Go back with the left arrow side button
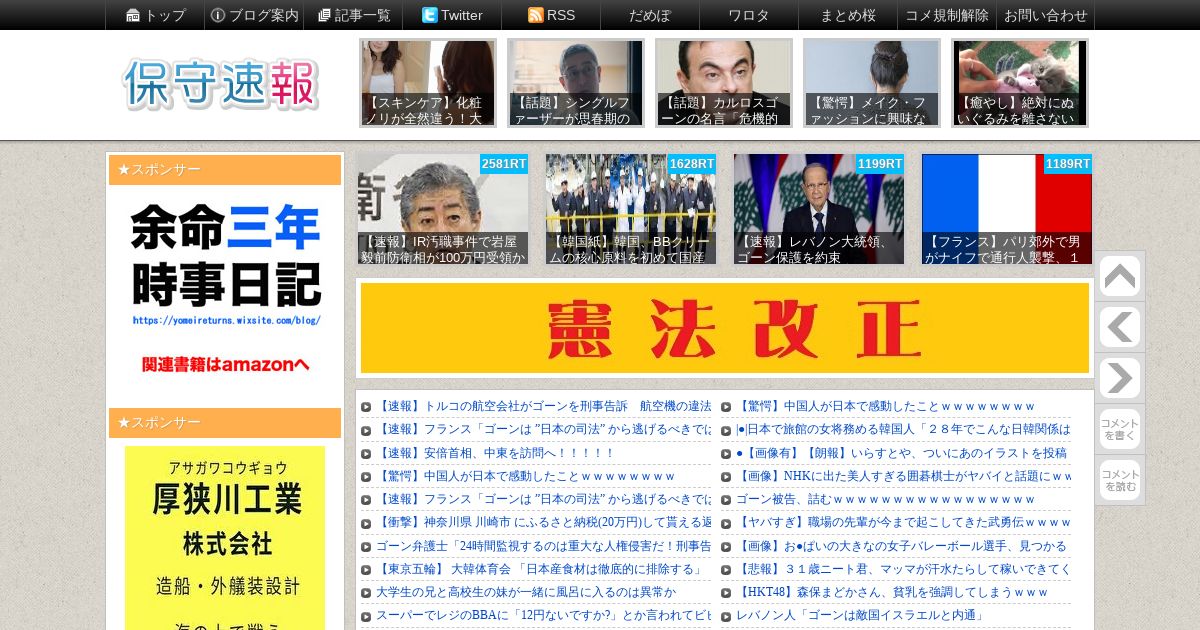Viewport: 1200px width, 630px height. 1120,327
